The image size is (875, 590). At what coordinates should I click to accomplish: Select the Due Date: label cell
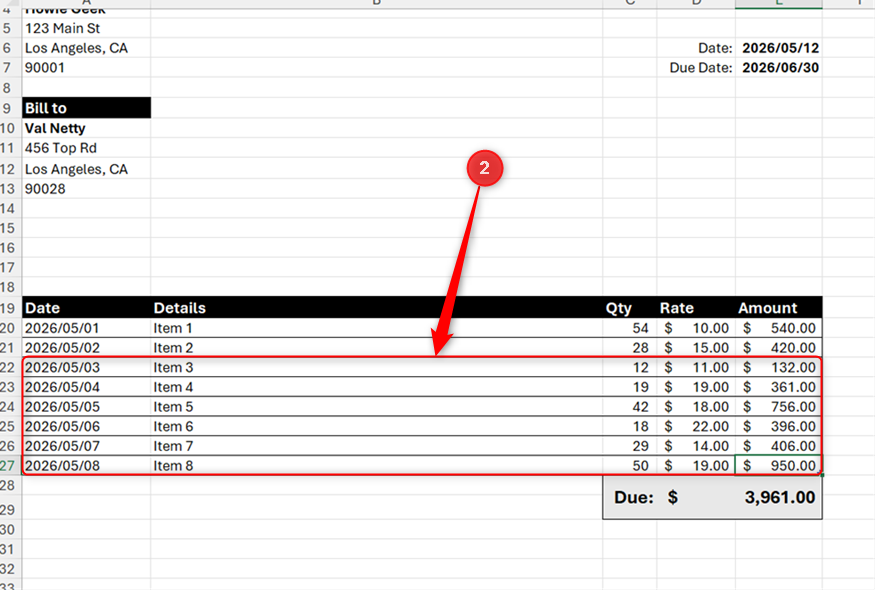[696, 68]
